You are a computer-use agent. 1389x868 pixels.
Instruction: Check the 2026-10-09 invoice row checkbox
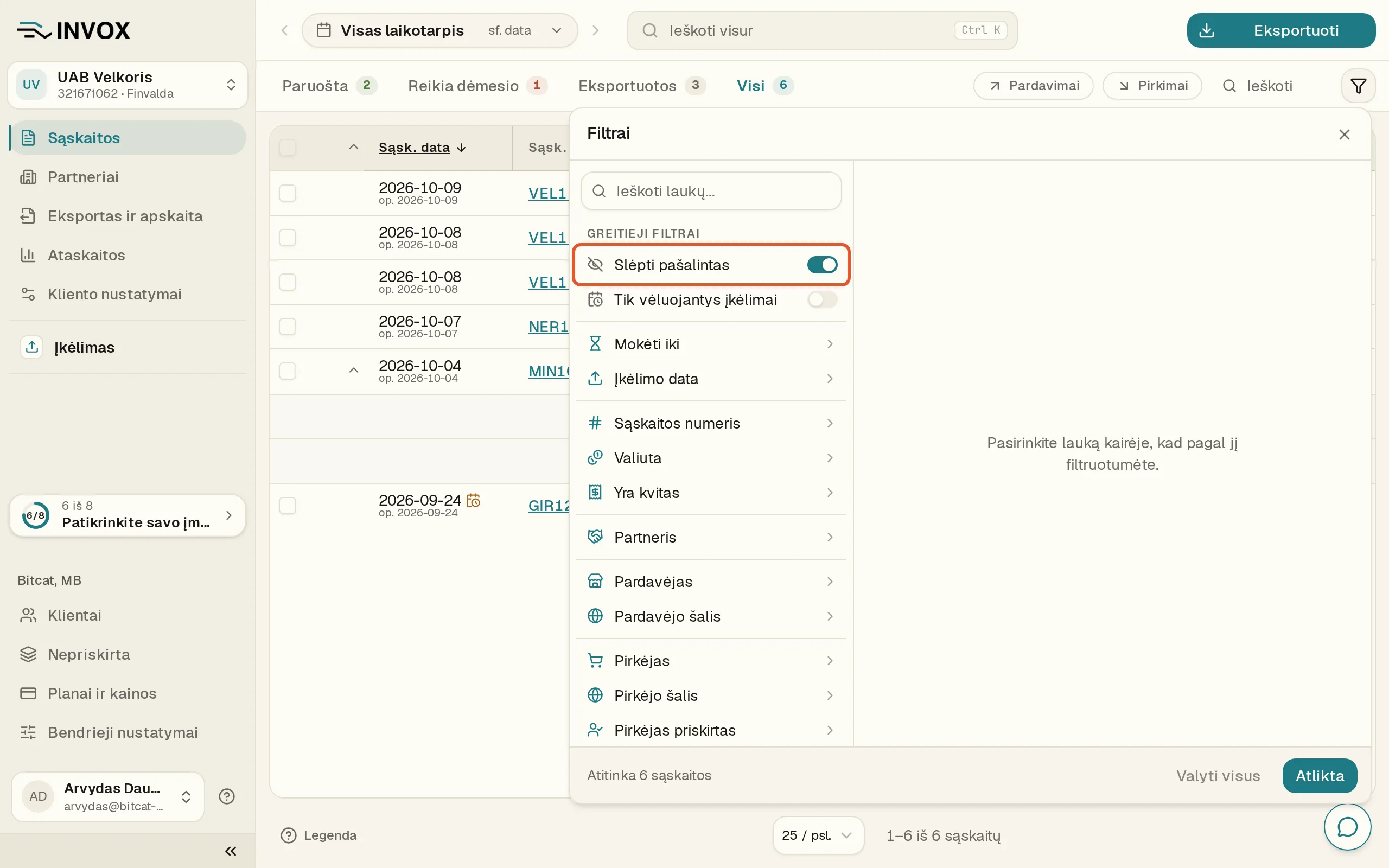[x=288, y=193]
